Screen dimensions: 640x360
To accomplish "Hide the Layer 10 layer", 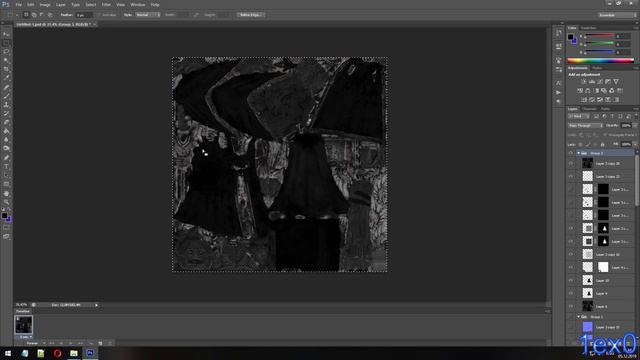I will [x=571, y=280].
